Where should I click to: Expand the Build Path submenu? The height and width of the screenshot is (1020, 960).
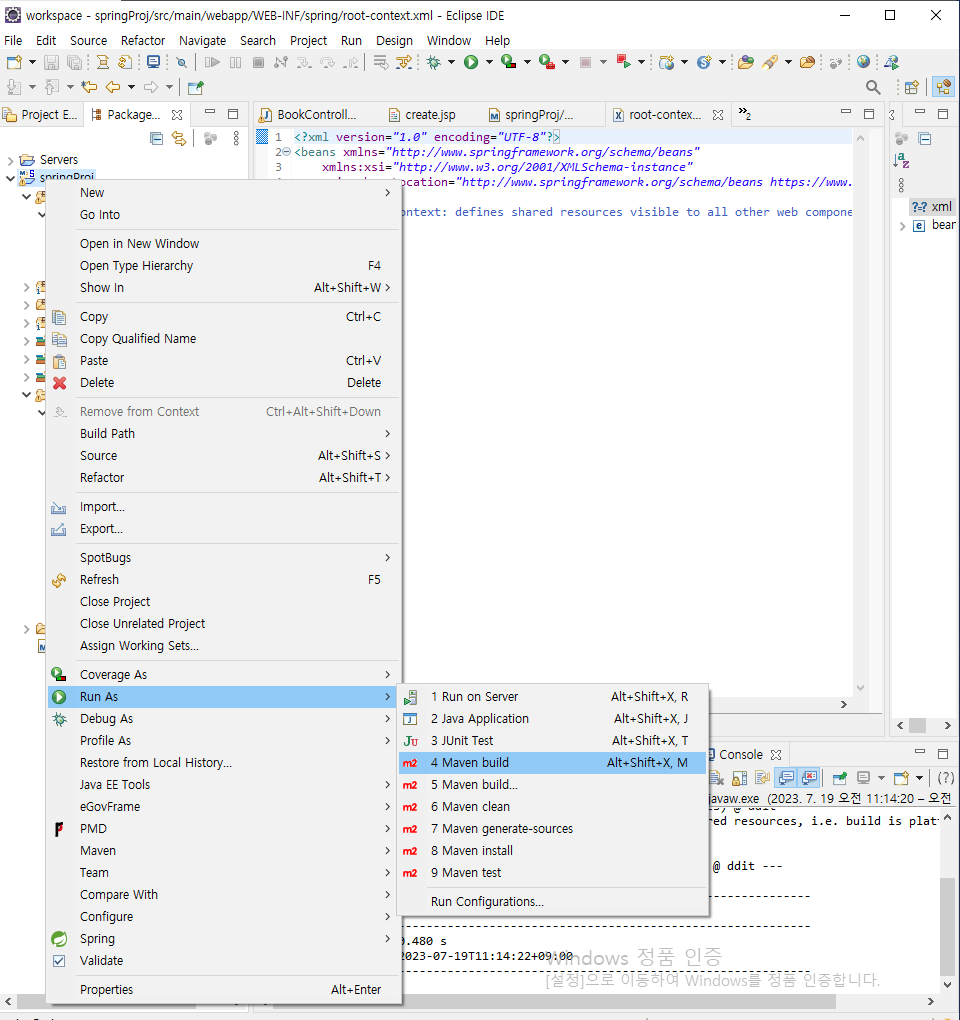click(x=388, y=434)
